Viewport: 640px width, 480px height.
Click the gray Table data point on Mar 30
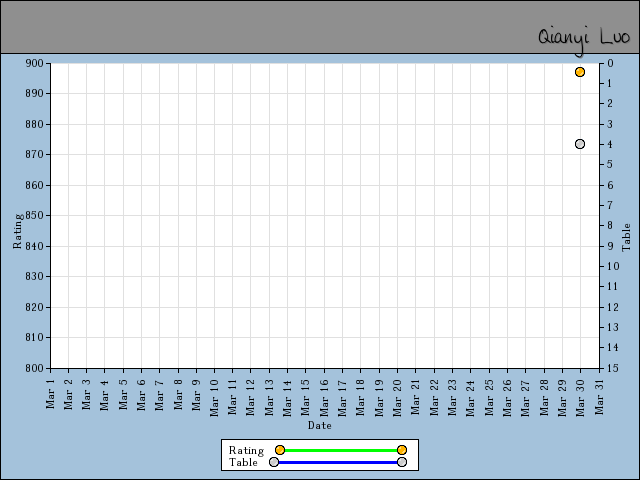[x=580, y=144]
